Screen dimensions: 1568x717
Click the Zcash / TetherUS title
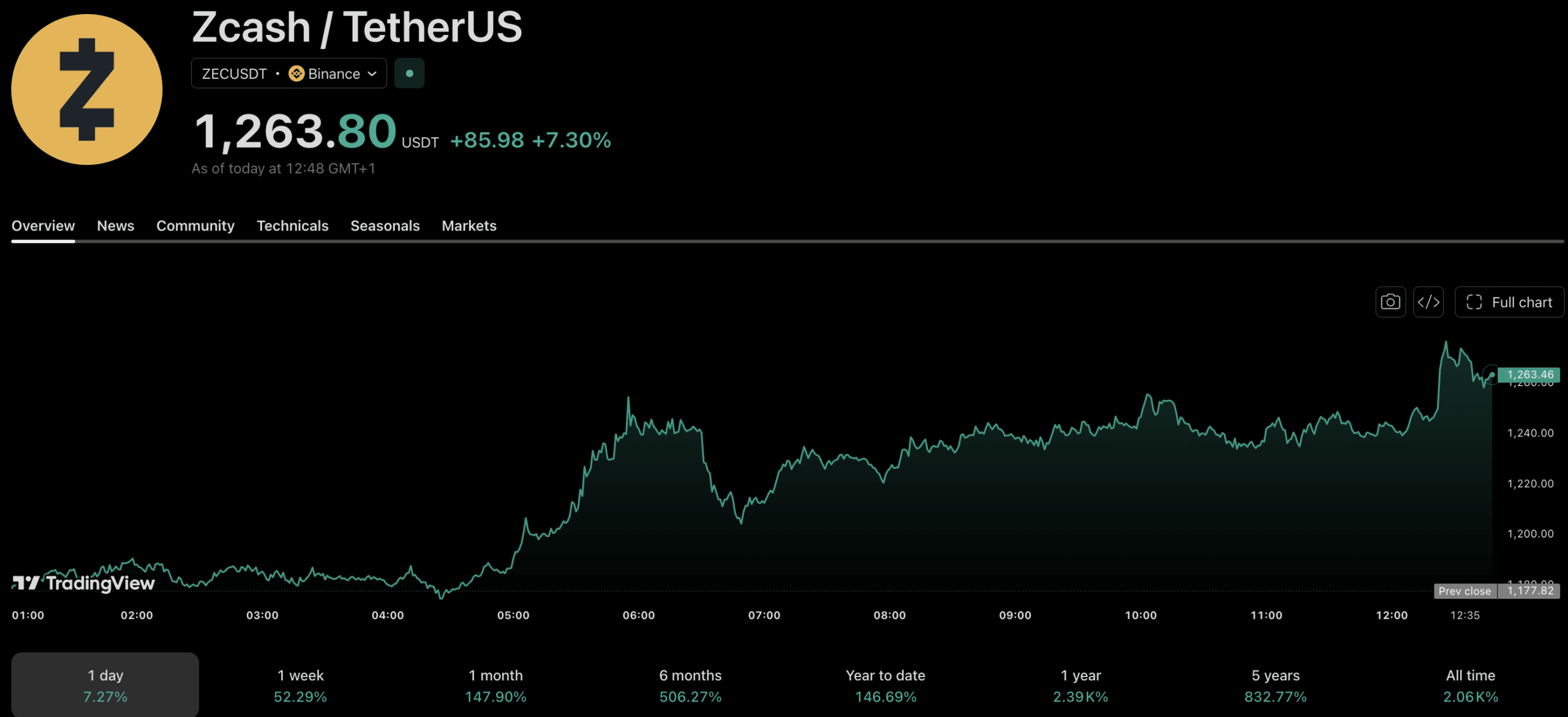357,27
